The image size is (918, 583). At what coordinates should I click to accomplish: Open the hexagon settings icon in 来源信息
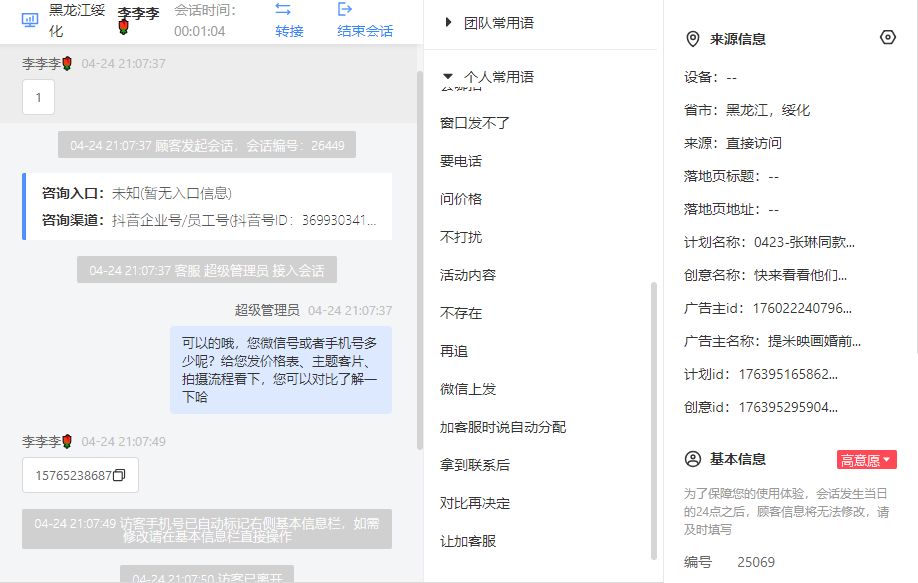[888, 37]
